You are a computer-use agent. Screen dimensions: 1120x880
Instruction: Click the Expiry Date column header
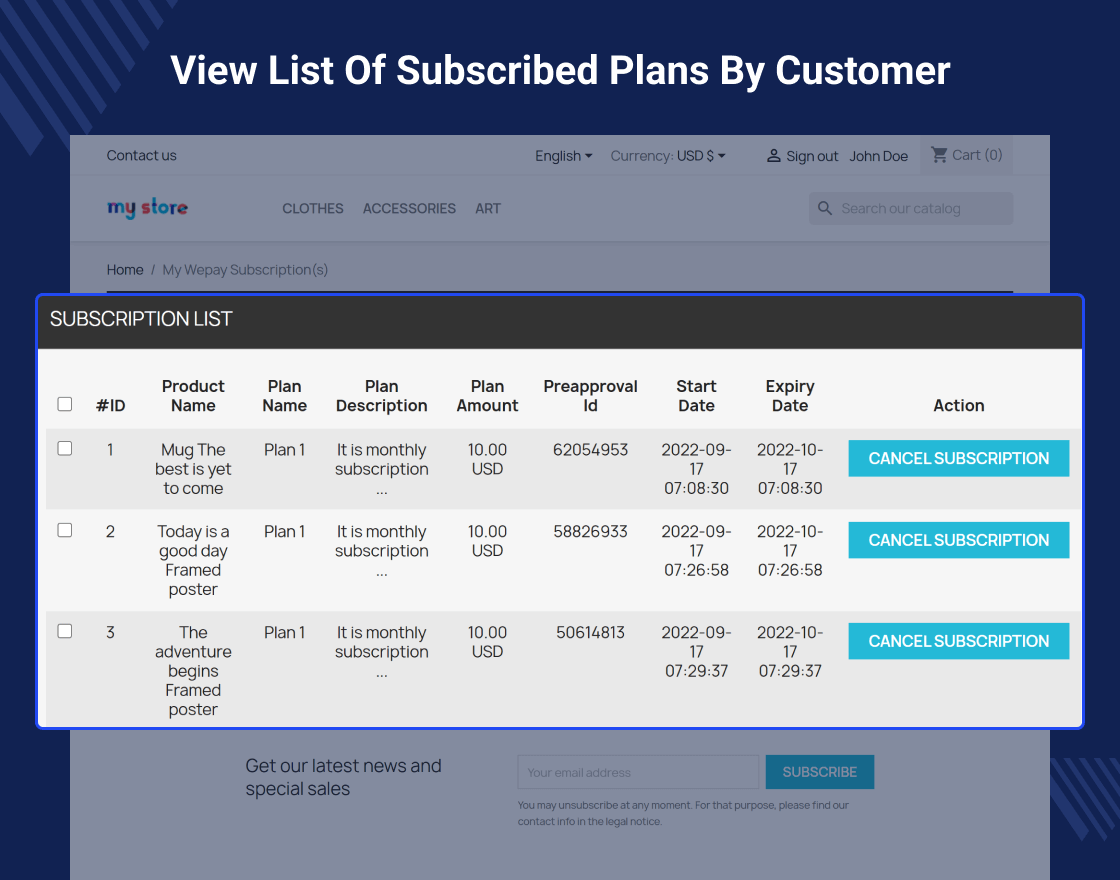point(790,396)
